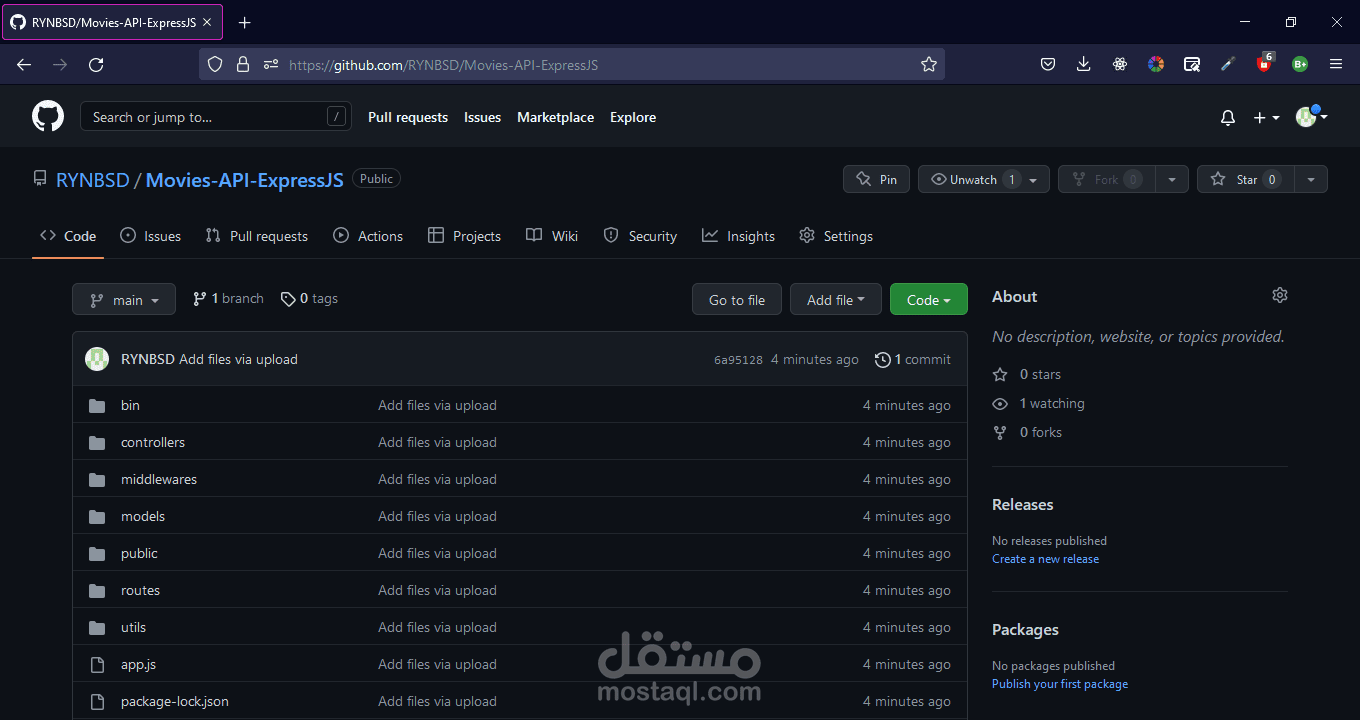Screen dimensions: 1360x720
Task: Open the Create a new release link
Action: tap(1045, 559)
